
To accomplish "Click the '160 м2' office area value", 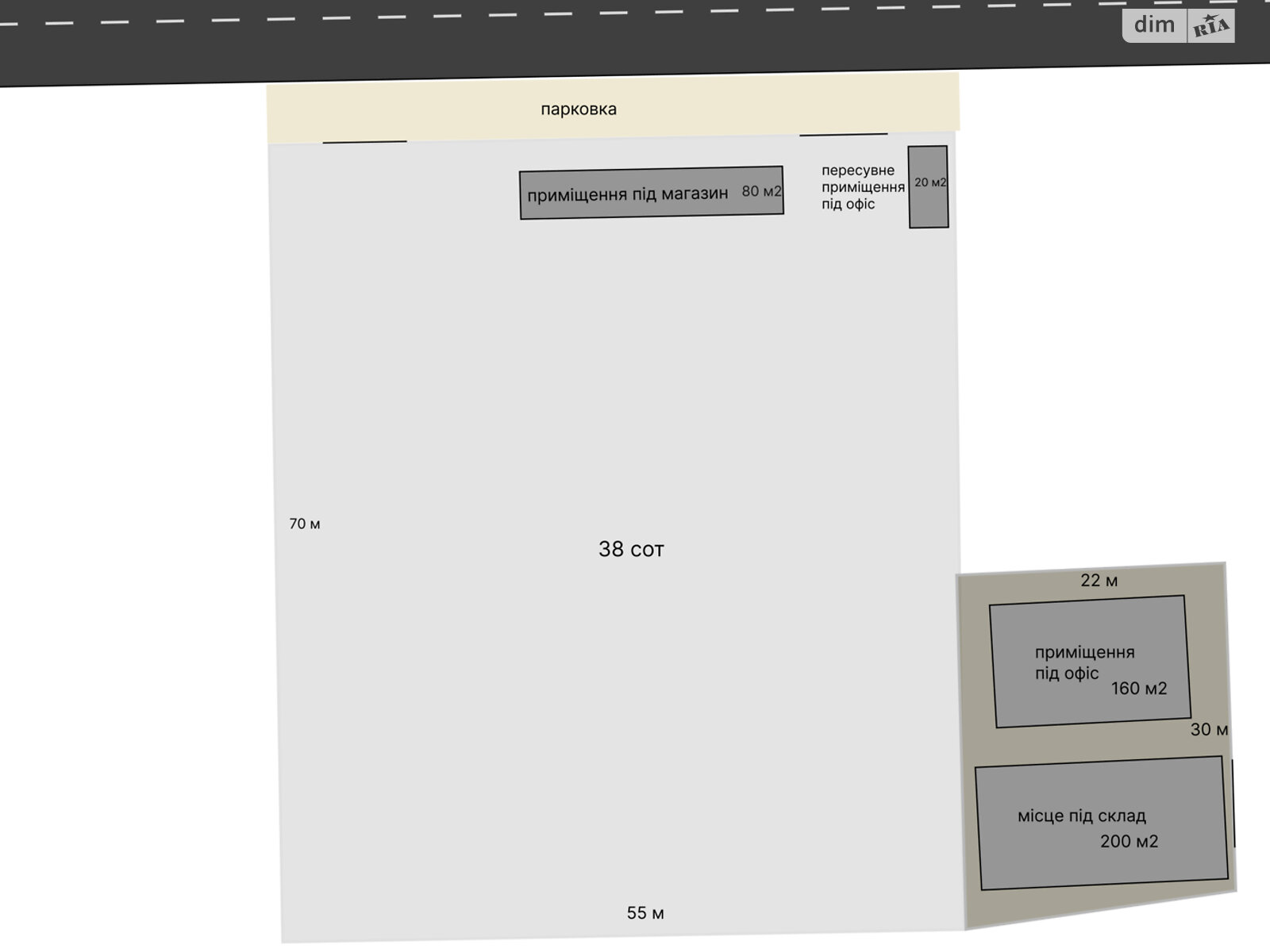I will click(1139, 689).
